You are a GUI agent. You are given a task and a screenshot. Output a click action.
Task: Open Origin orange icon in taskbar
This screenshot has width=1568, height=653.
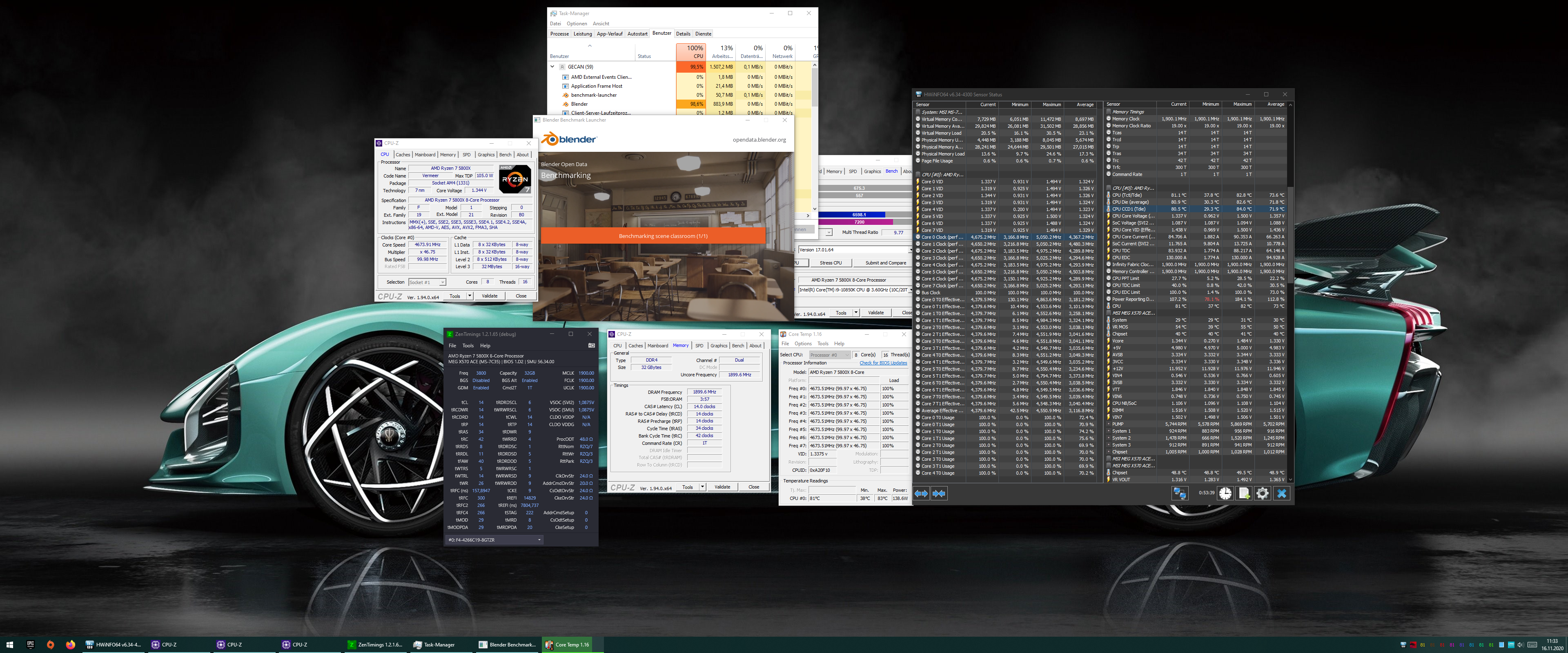[x=51, y=644]
